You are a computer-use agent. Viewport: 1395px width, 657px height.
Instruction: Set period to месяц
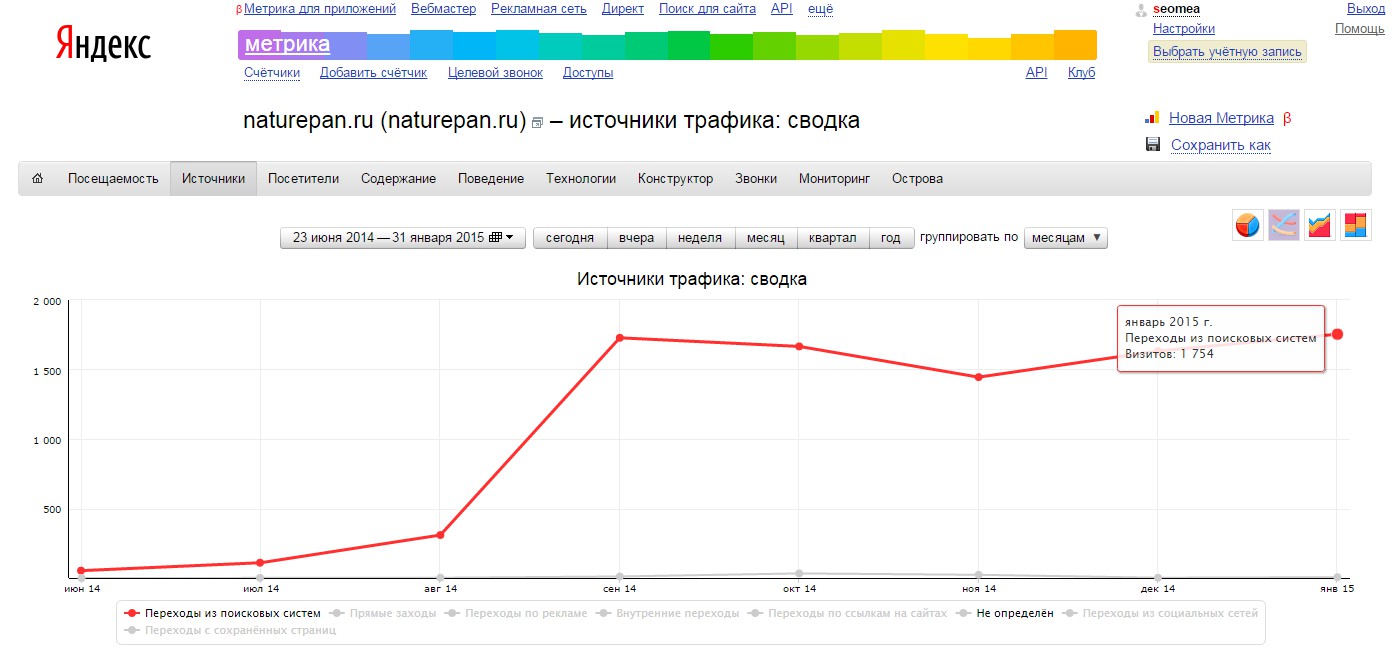pos(766,238)
